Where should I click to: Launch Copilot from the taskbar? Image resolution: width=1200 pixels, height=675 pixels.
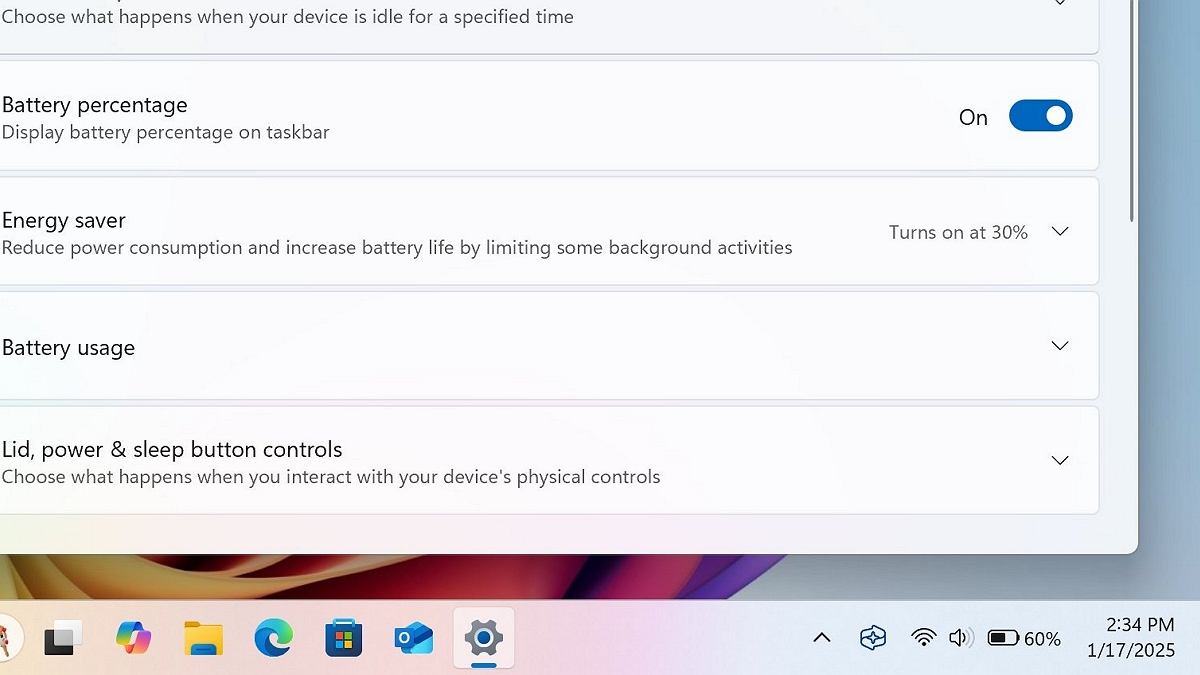point(133,637)
